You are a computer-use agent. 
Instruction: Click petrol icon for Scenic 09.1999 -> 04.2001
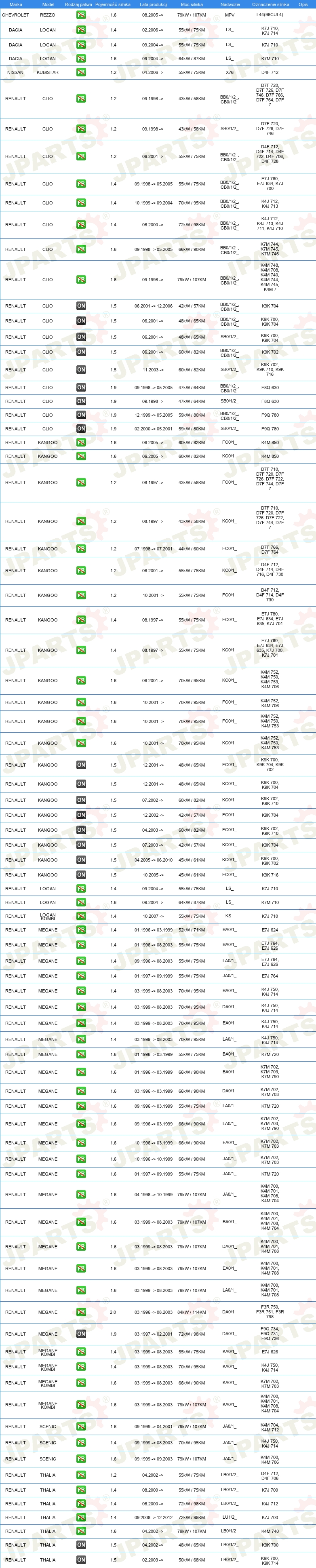81,1426
